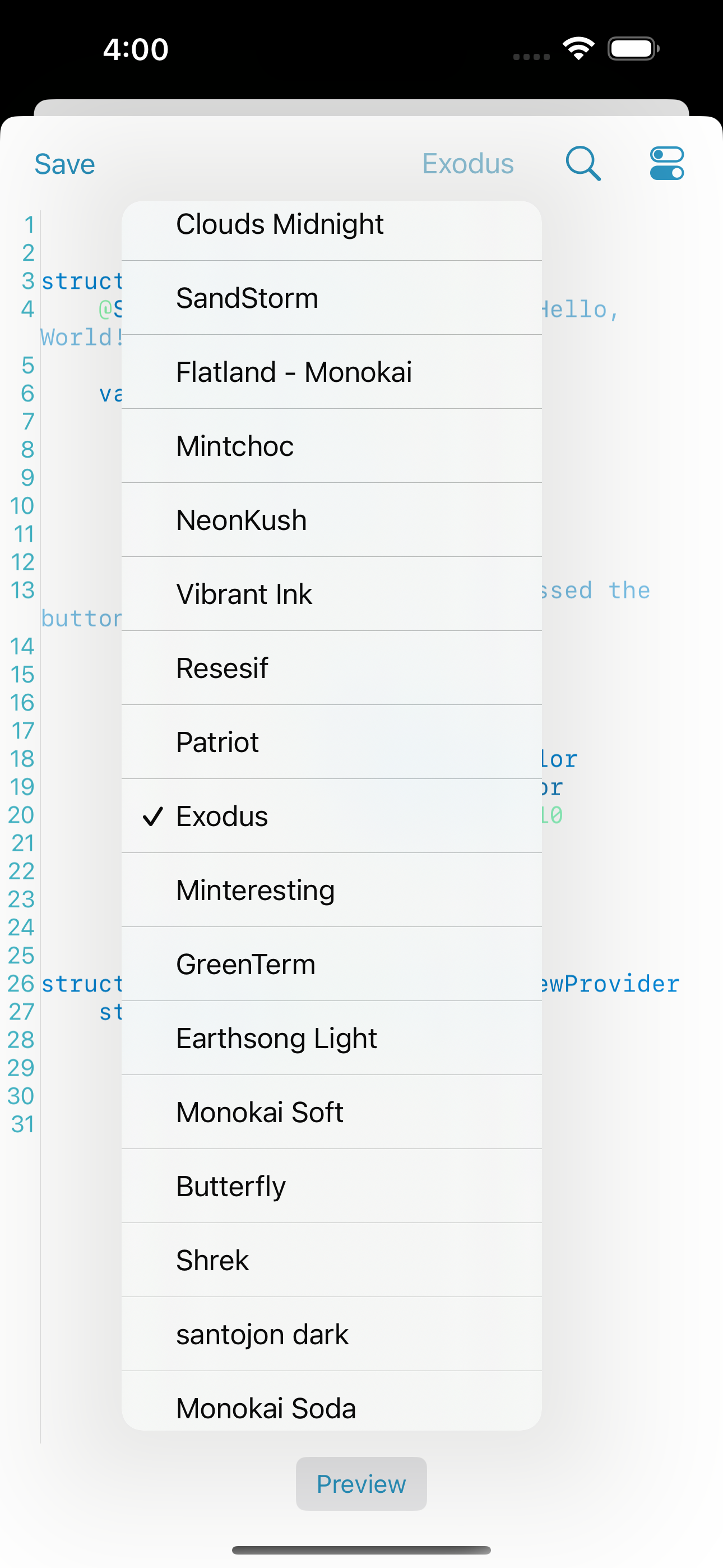Switch to NeonKush theme

click(332, 519)
